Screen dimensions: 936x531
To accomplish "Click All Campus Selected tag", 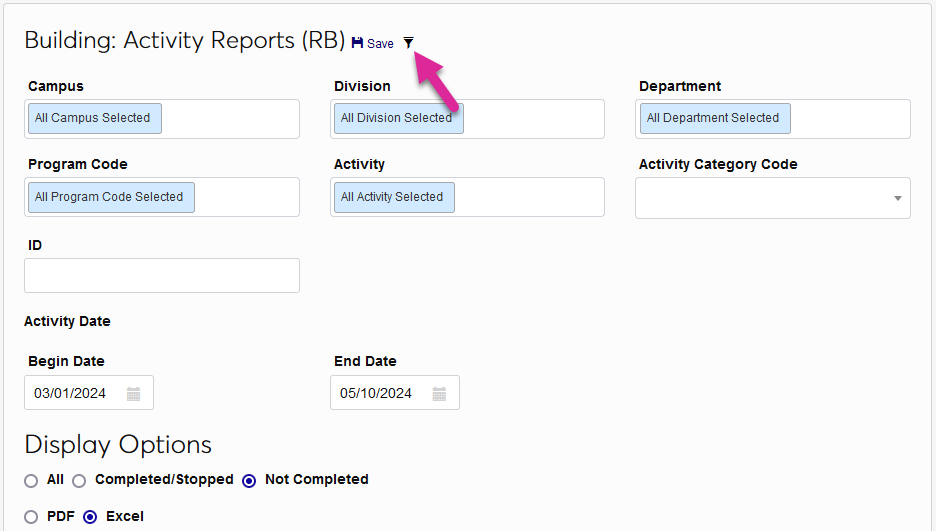I will pos(95,118).
